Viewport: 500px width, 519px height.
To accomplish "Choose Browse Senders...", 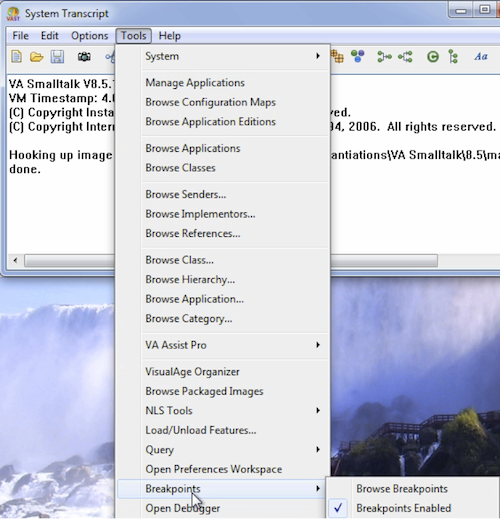I will point(222,194).
